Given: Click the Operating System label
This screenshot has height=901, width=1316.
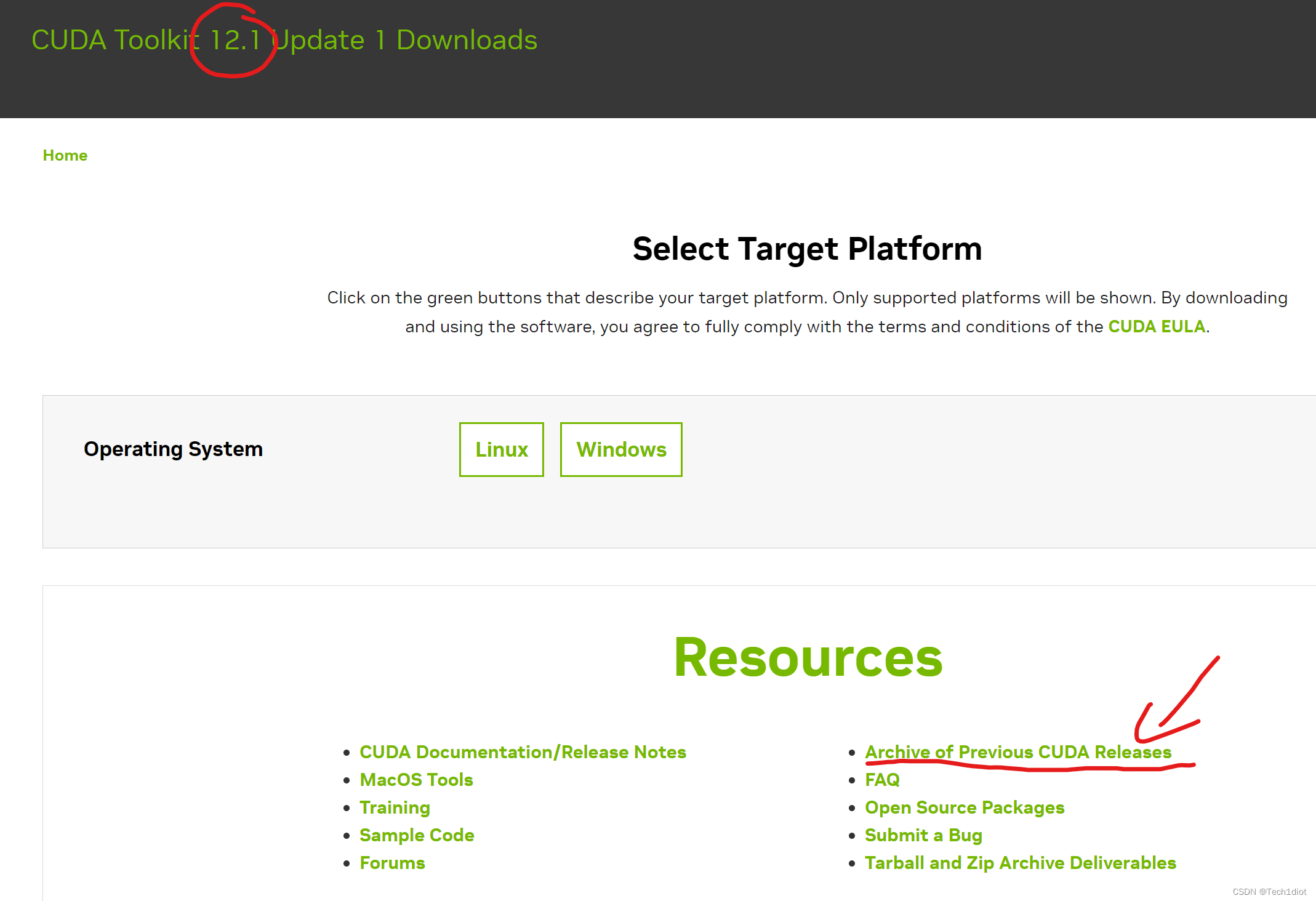Looking at the screenshot, I should click(x=173, y=449).
